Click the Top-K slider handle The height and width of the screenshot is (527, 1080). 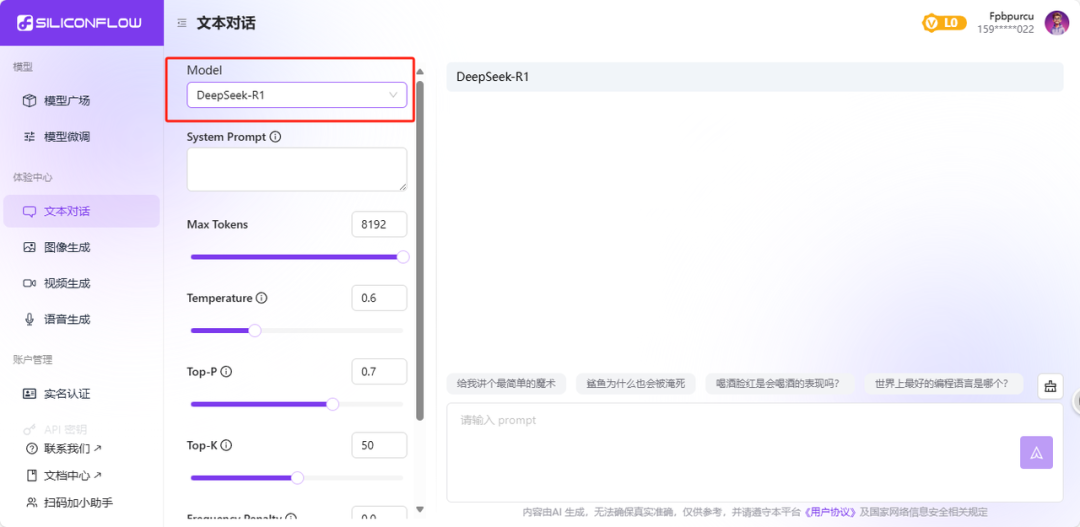click(x=297, y=478)
